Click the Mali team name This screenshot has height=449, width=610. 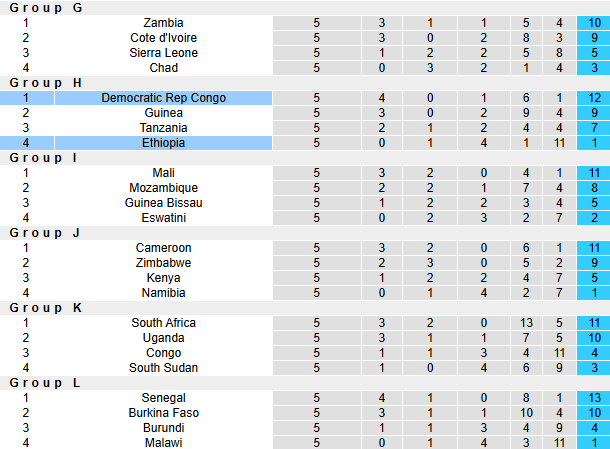(163, 173)
